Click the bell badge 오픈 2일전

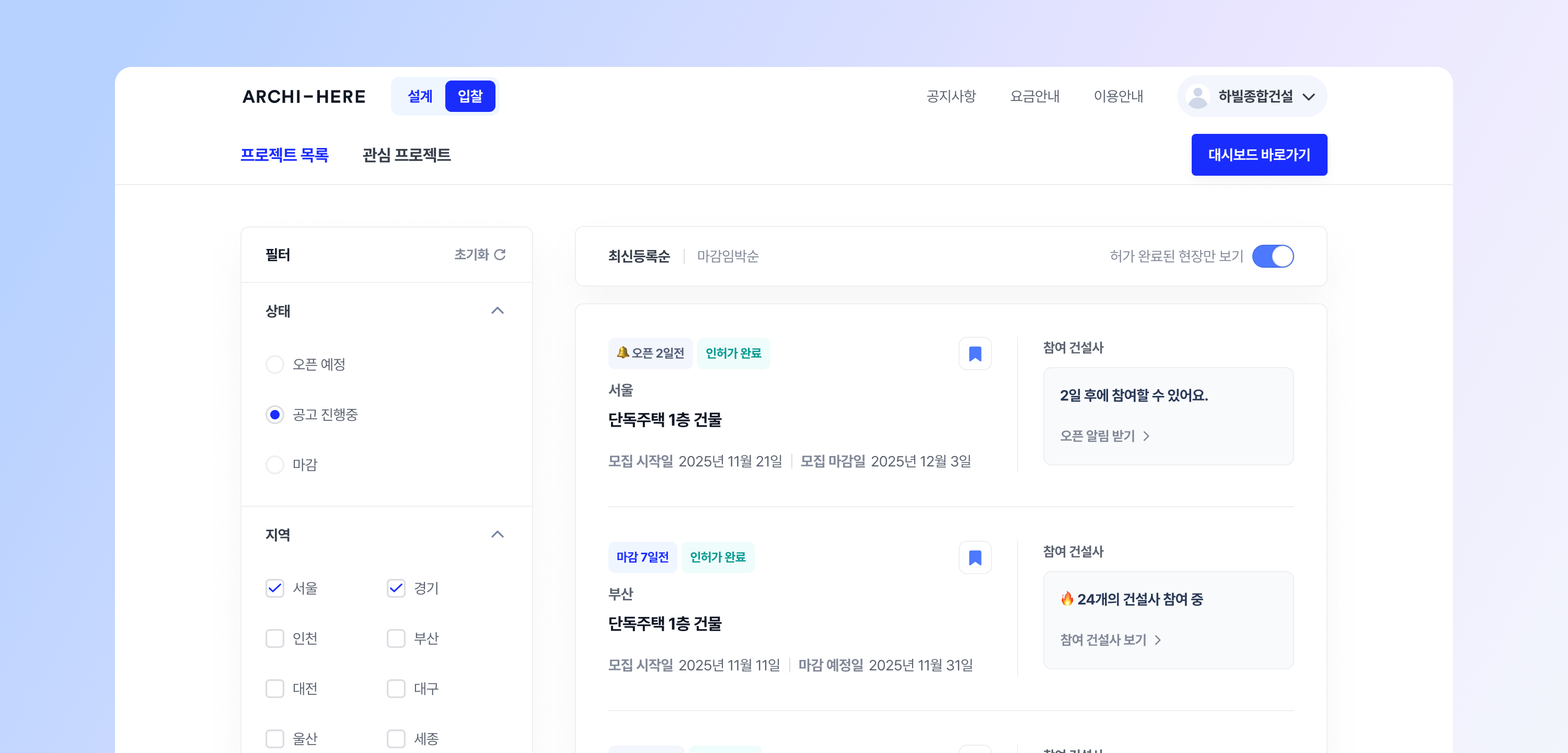pyautogui.click(x=650, y=353)
